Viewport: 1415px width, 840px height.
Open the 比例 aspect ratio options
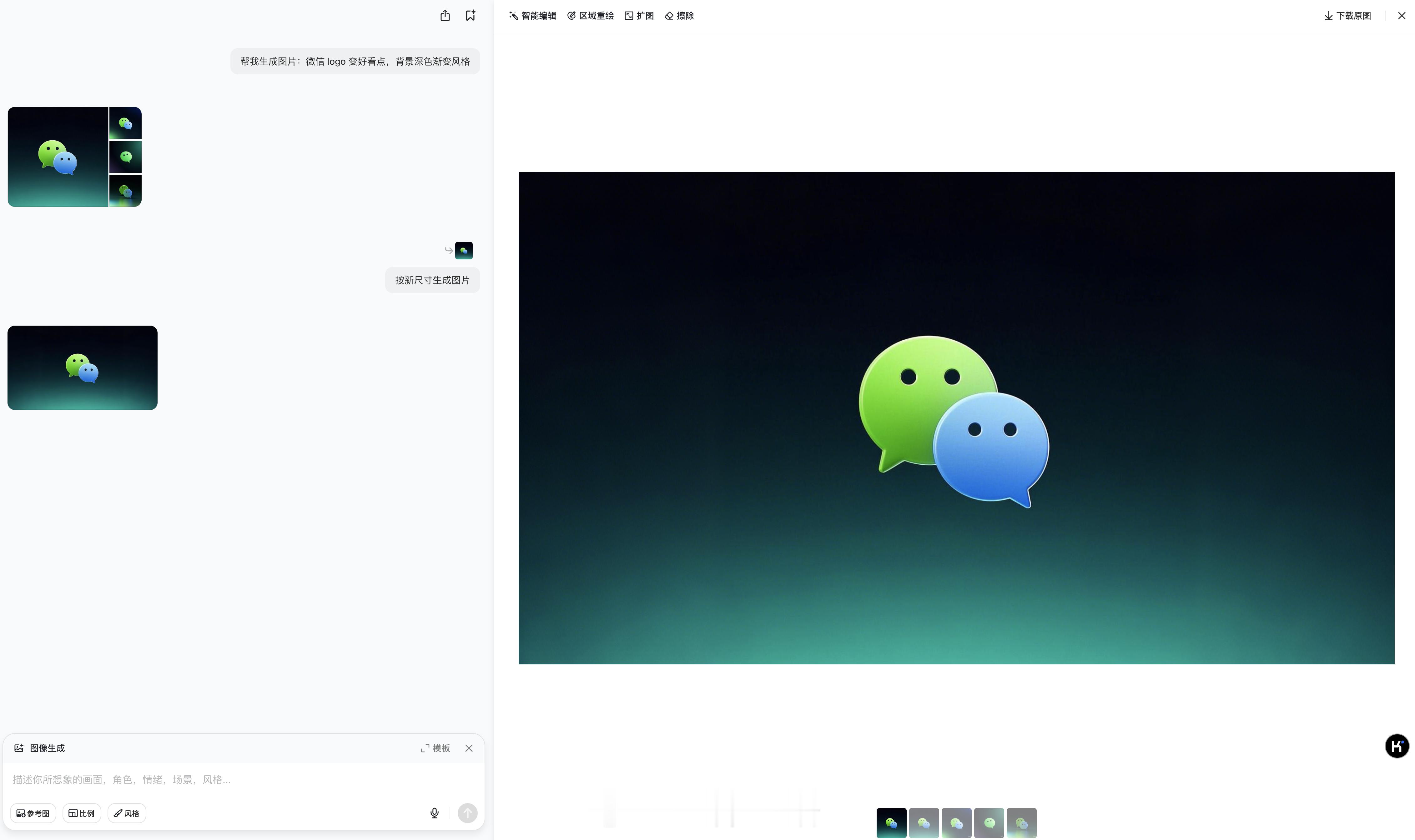tap(82, 813)
